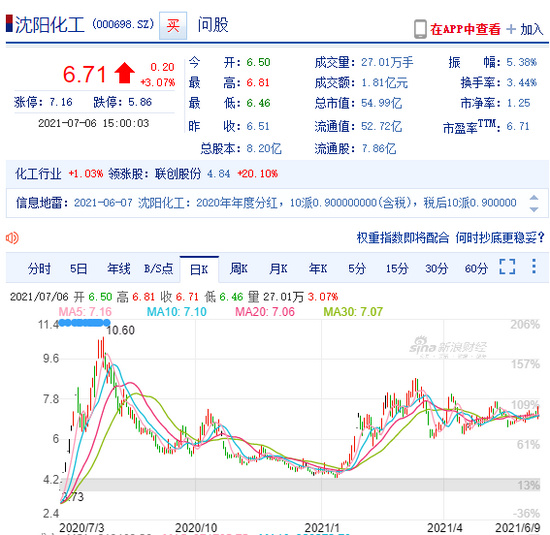The height and width of the screenshot is (535, 550).
Task: Click the 2020/10 date axis label
Action: pyautogui.click(x=196, y=527)
